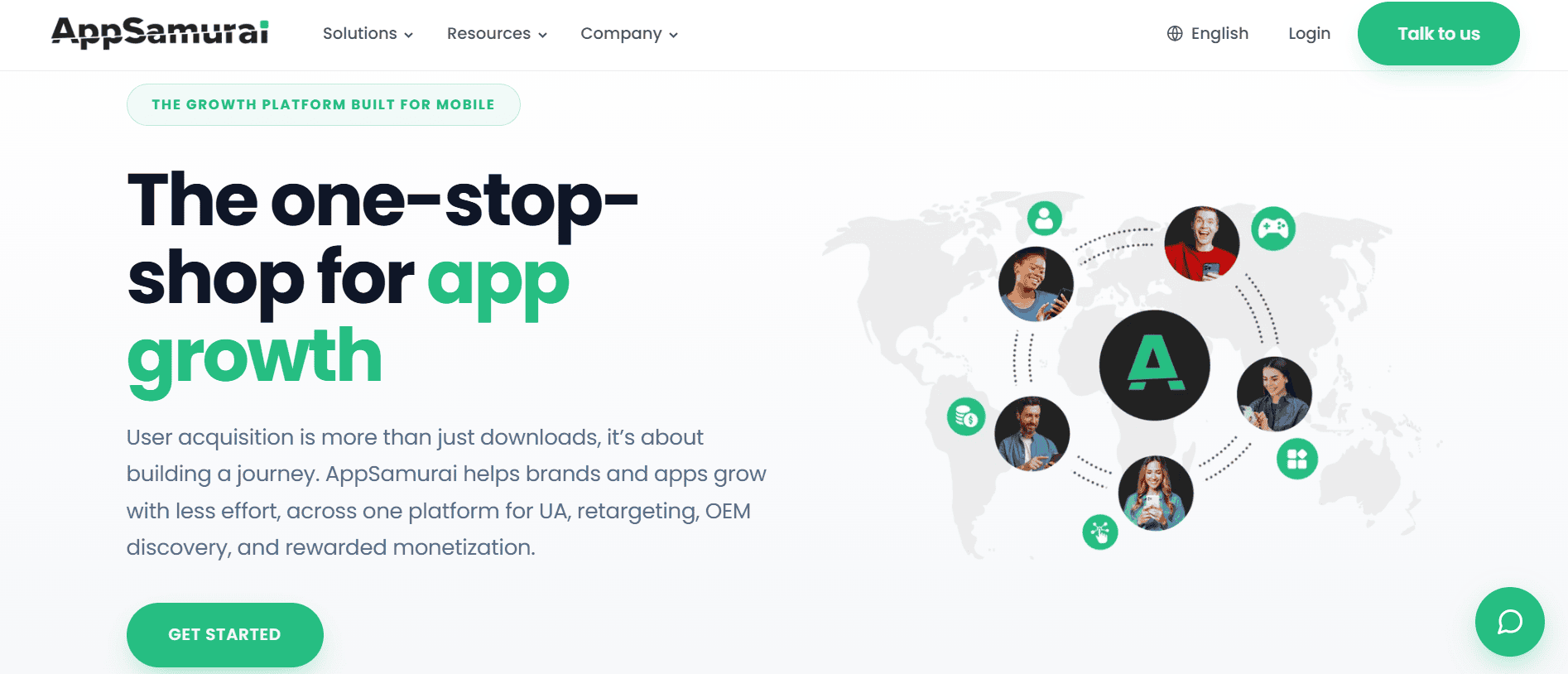The width and height of the screenshot is (1568, 674).
Task: Open the chat bubble widget
Action: pyautogui.click(x=1509, y=622)
